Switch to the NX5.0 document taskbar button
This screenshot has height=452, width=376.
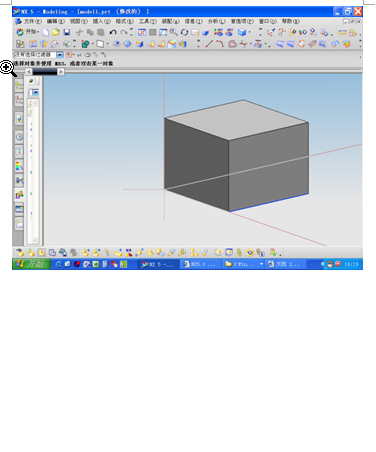tap(200, 264)
